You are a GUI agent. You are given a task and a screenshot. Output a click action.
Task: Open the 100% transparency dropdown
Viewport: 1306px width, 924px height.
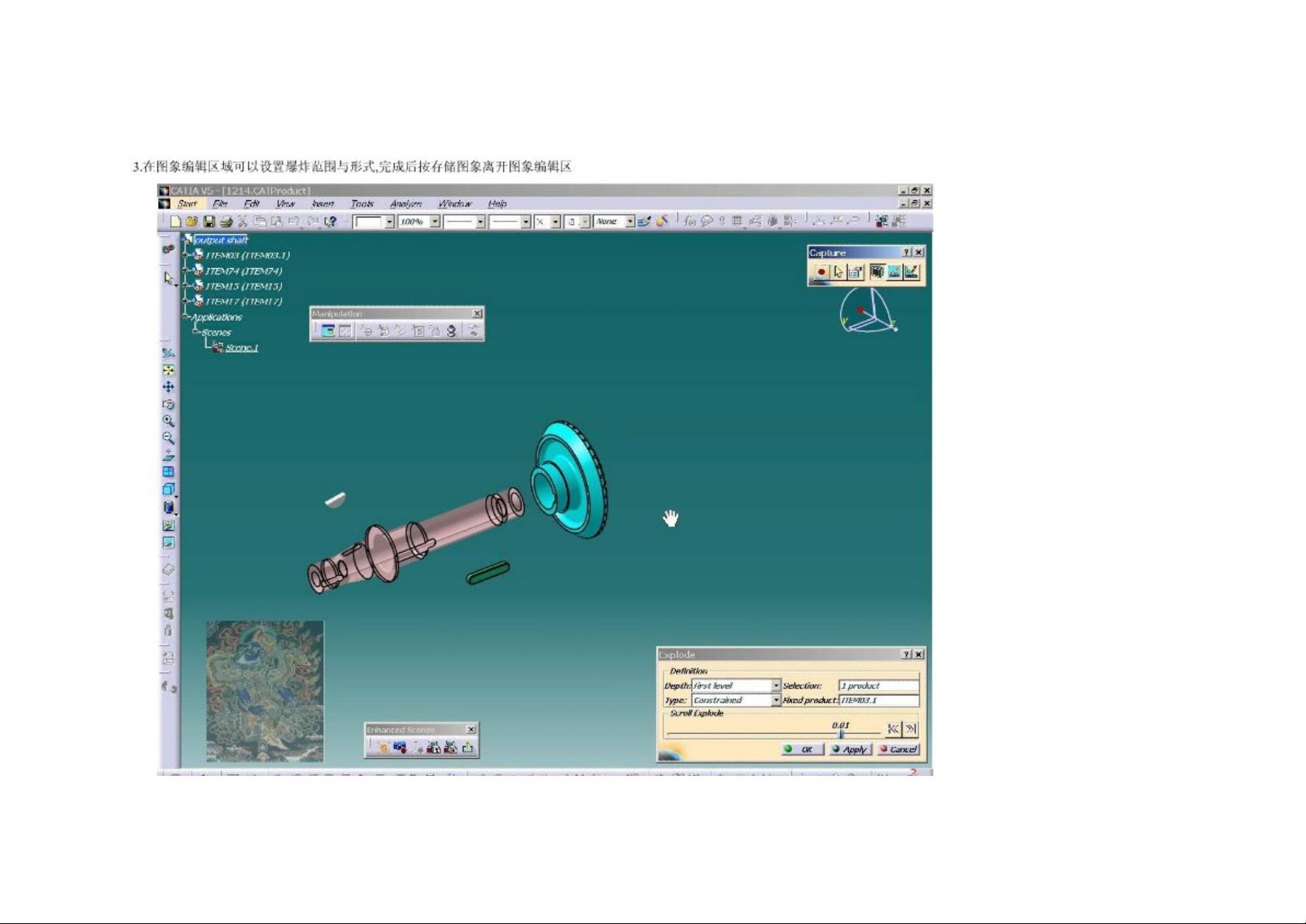(x=435, y=222)
